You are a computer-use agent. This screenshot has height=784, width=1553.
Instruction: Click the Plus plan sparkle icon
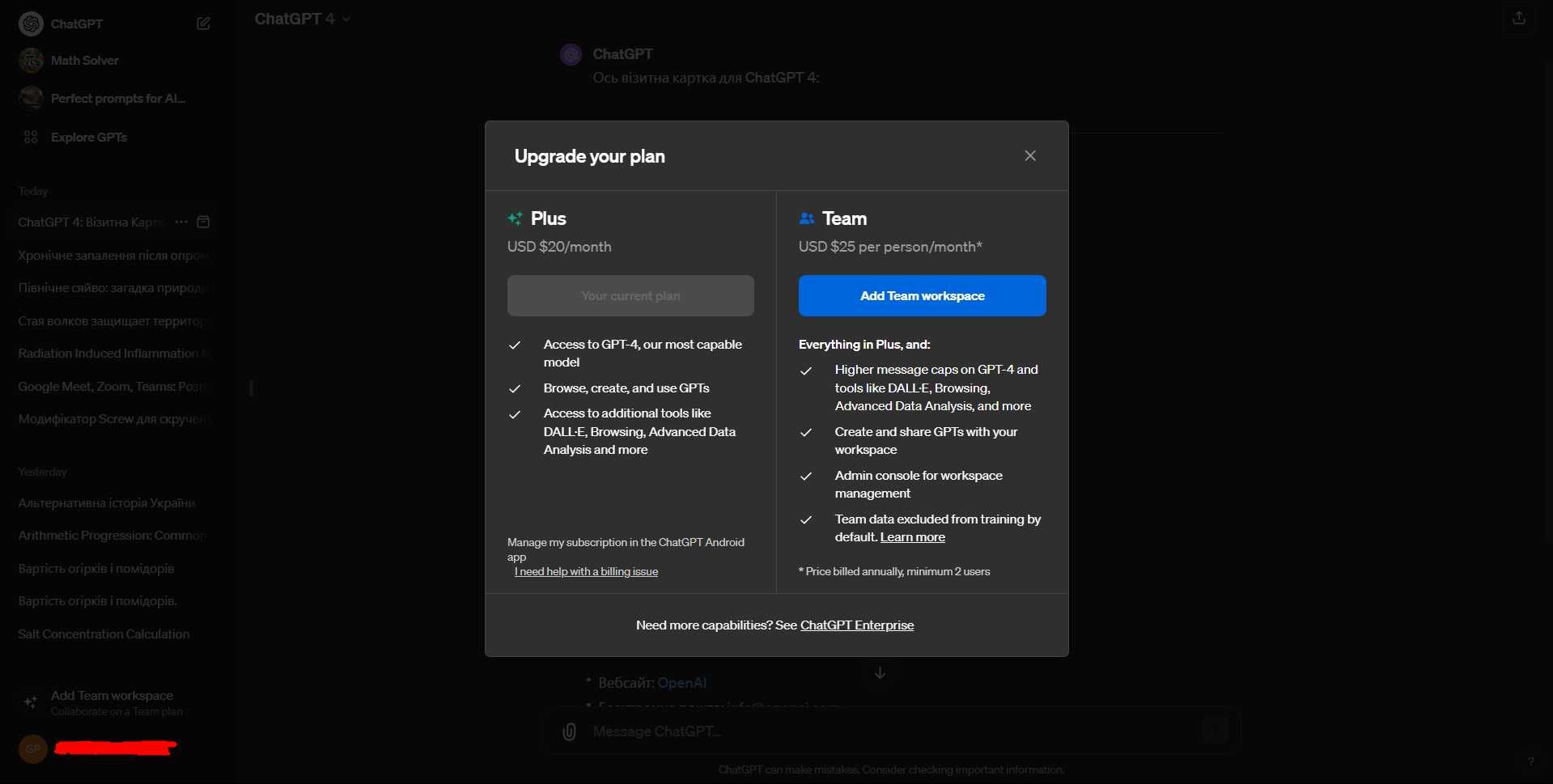point(515,218)
